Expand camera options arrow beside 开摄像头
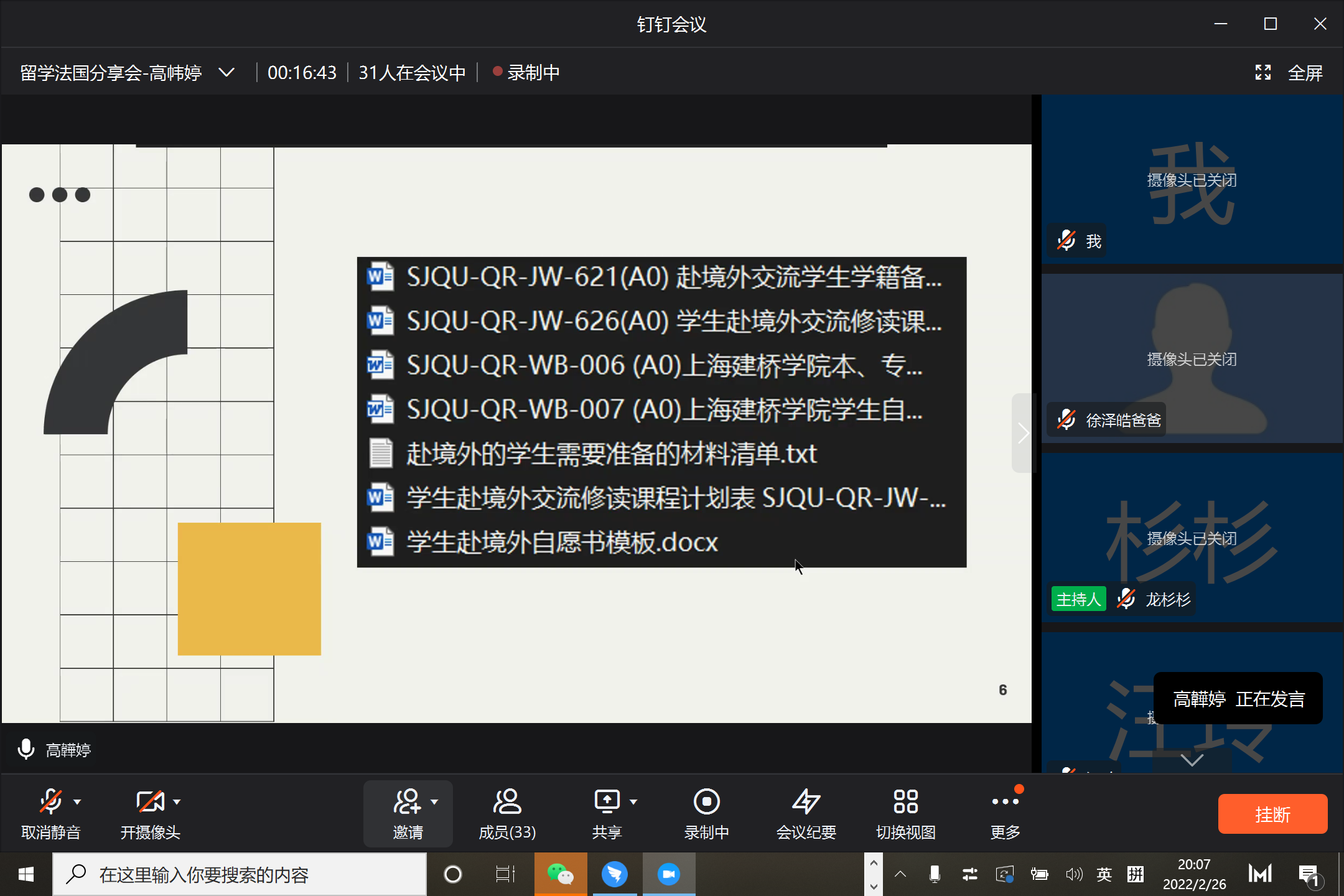Viewport: 1344px width, 896px height. click(177, 802)
